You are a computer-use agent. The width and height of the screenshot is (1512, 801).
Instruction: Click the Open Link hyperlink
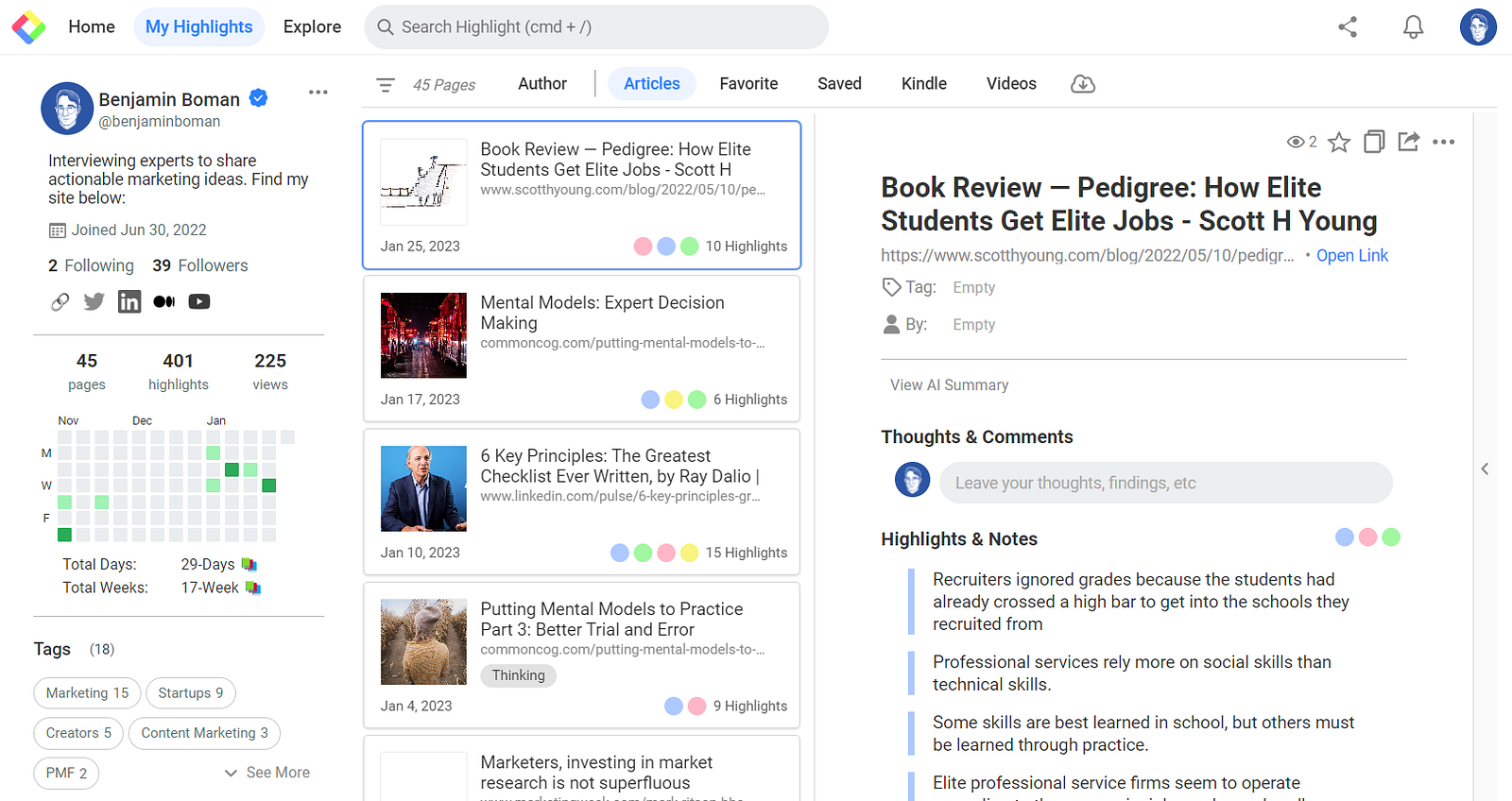tap(1352, 256)
